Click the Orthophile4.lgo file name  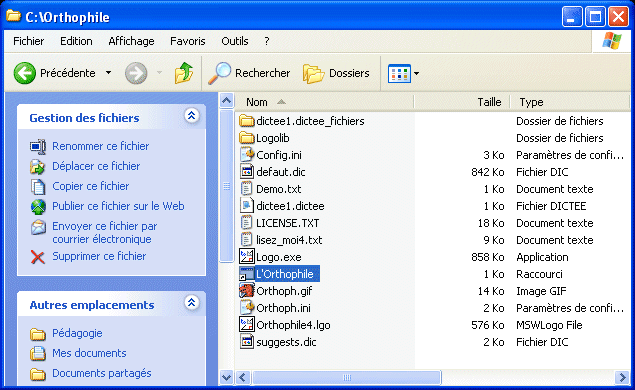coord(293,325)
